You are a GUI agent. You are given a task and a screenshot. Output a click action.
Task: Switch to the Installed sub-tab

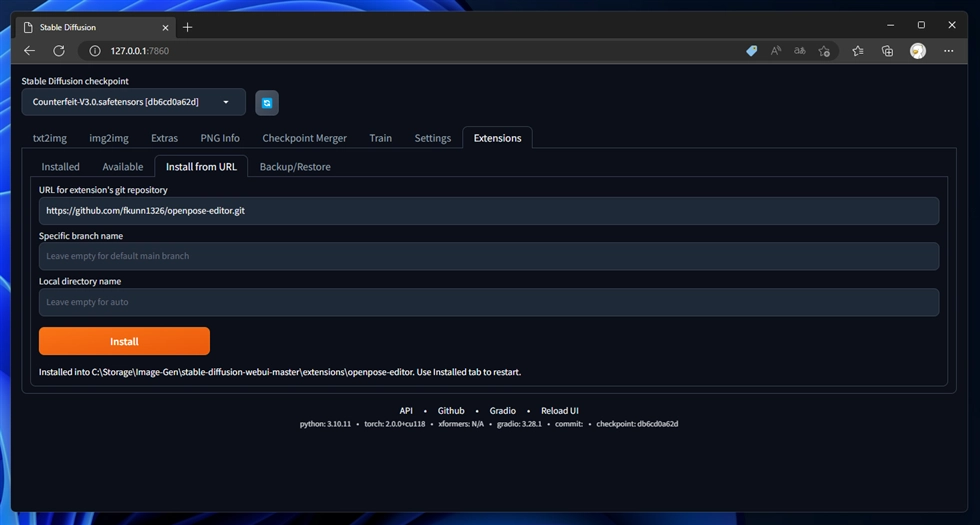(61, 167)
